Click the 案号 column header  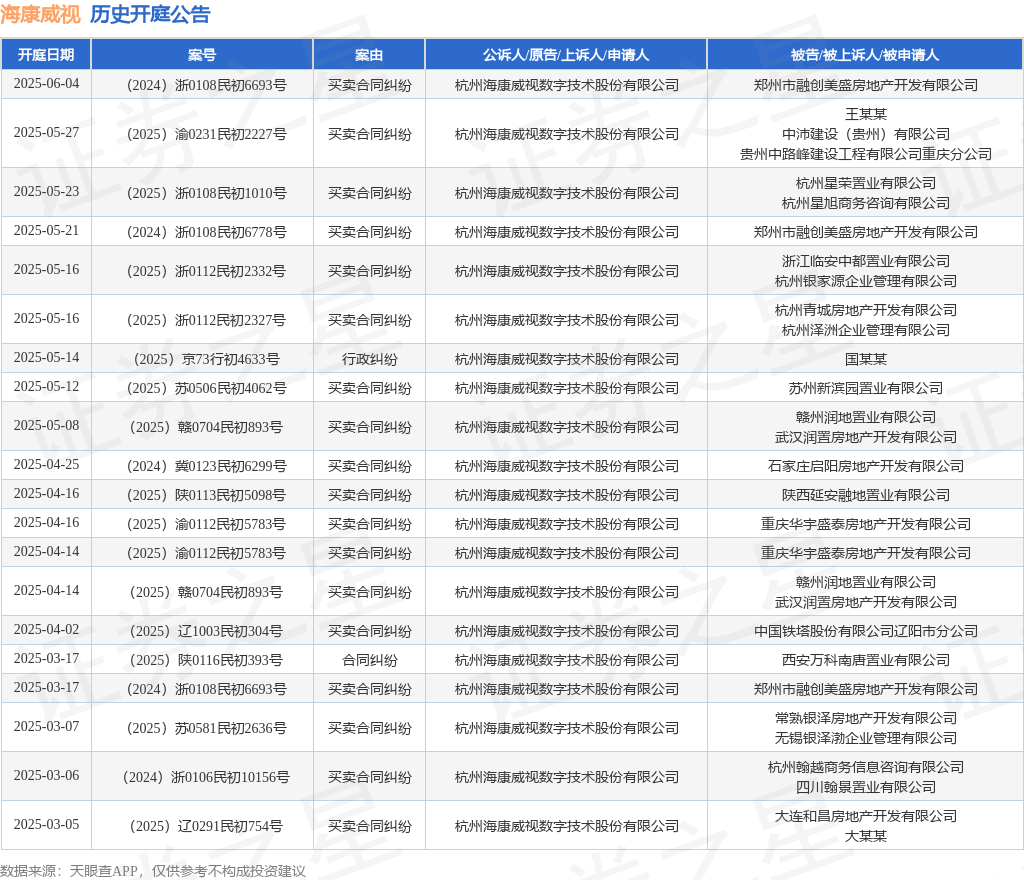(x=202, y=55)
